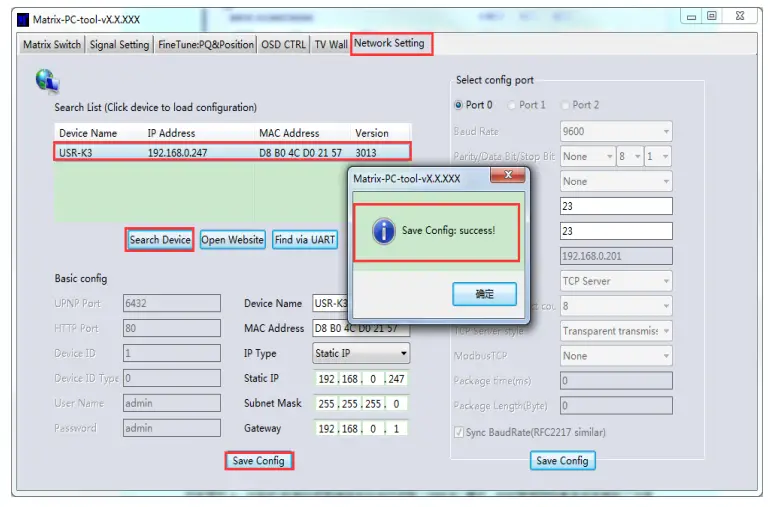
Task: Click the UPNP Port field 6432
Action: [x=171, y=303]
